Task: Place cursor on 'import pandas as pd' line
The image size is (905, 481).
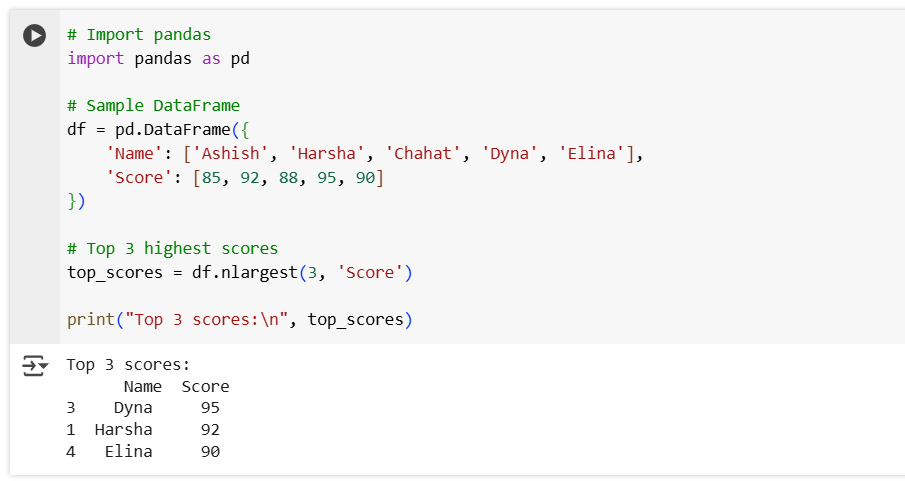Action: [158, 58]
